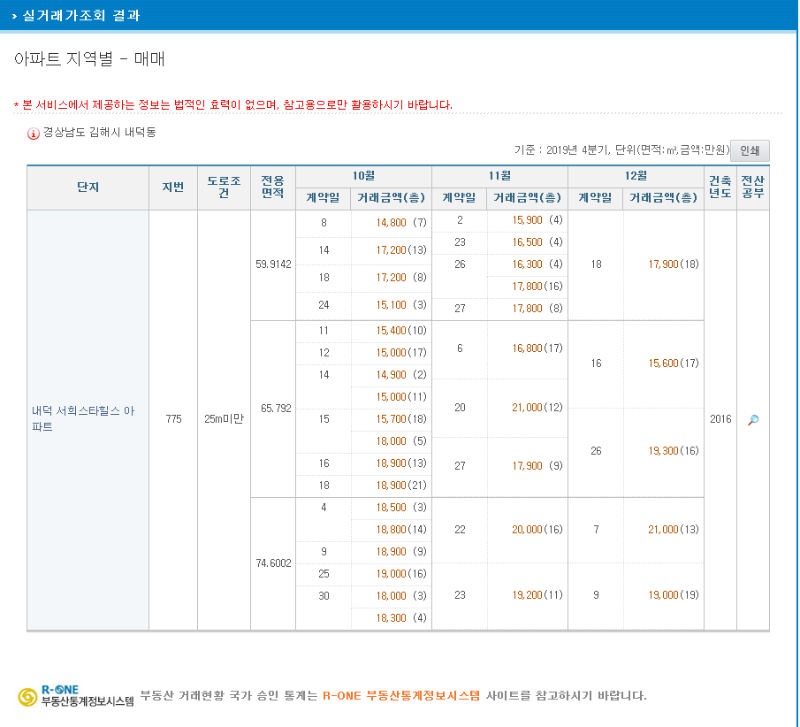The image size is (800, 727).
Task: Click the 14,800 (7) price
Action: 401,222
